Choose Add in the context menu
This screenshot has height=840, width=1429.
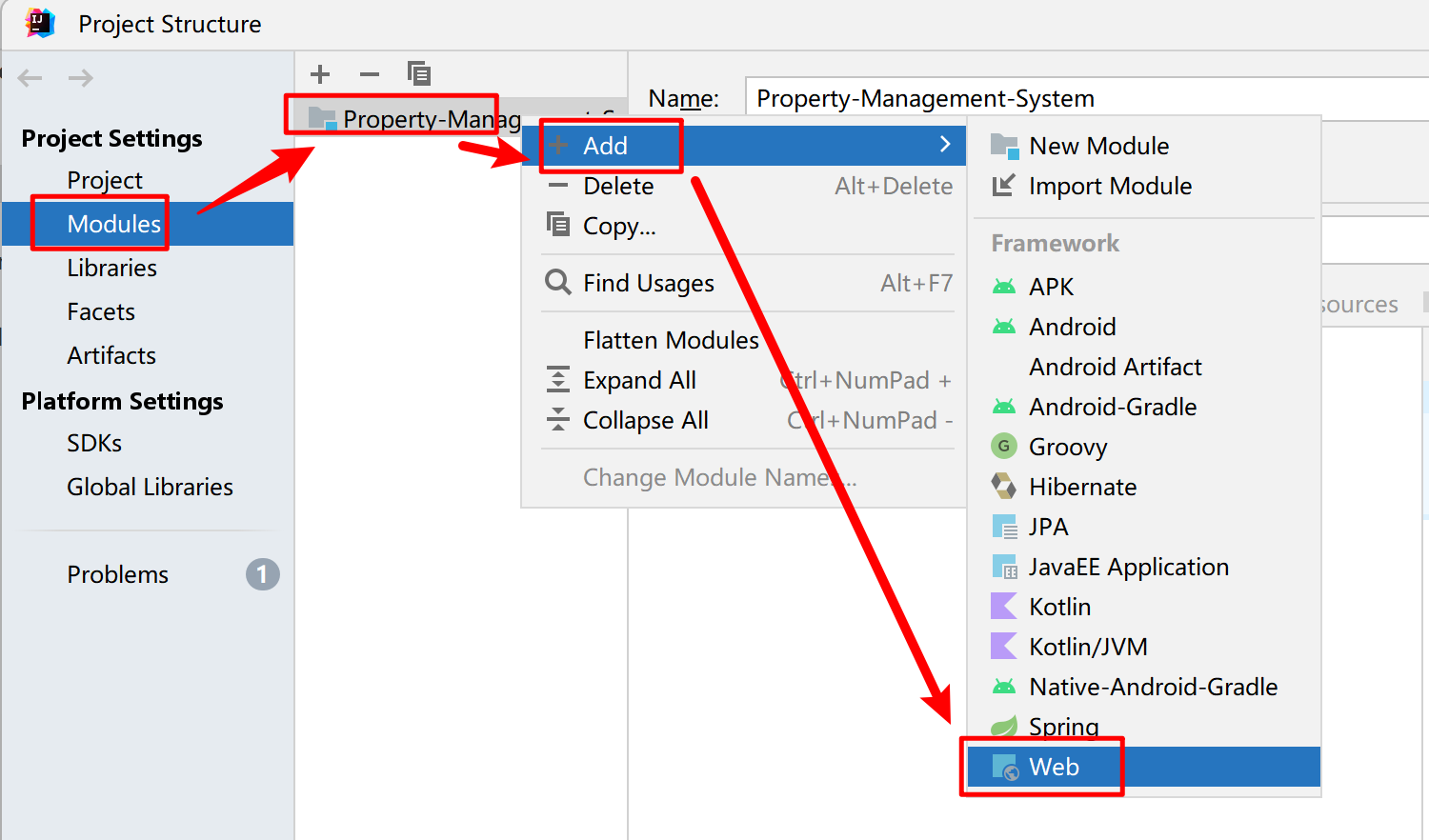(743, 146)
